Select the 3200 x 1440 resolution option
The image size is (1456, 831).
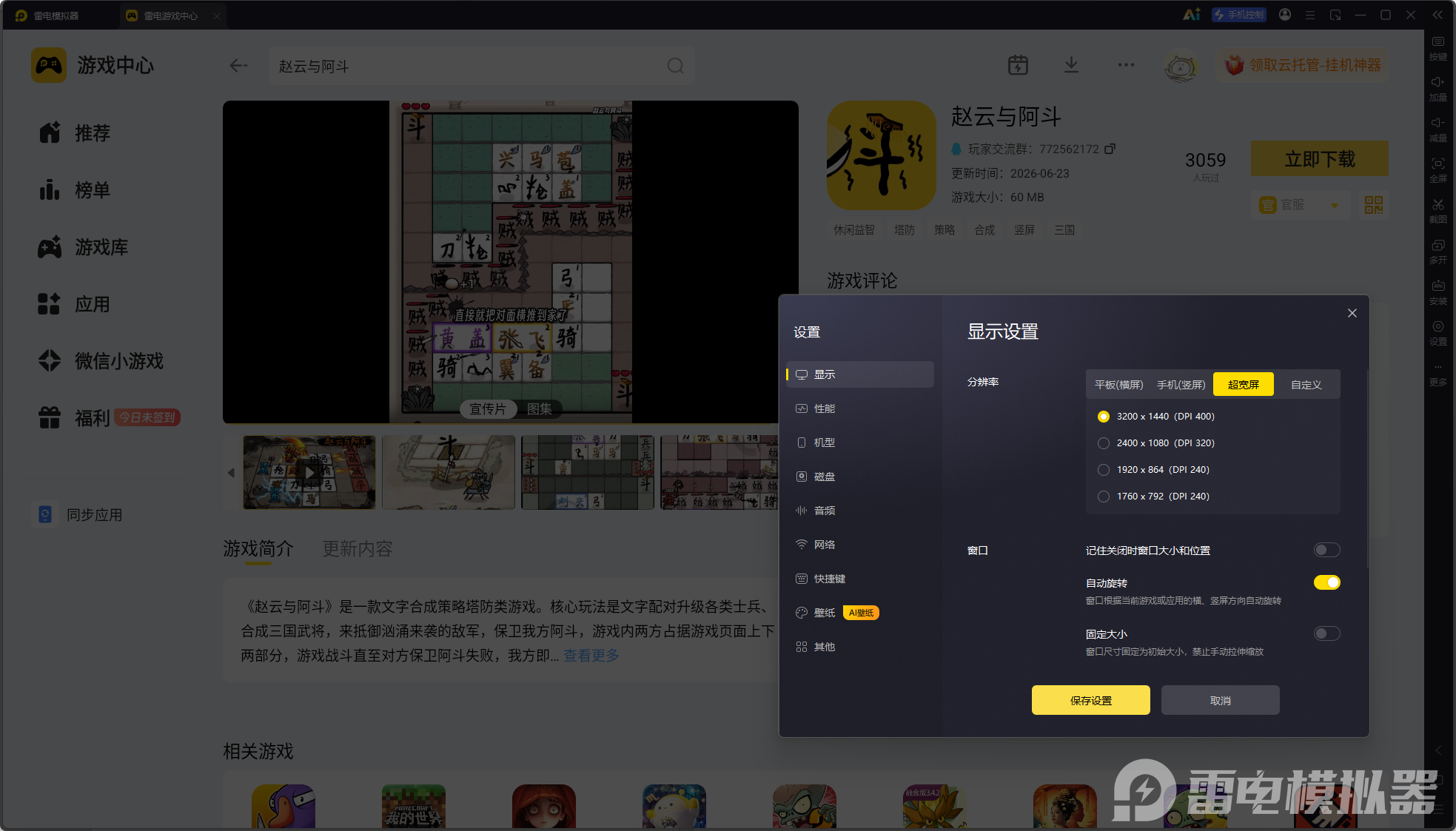[1155, 417]
